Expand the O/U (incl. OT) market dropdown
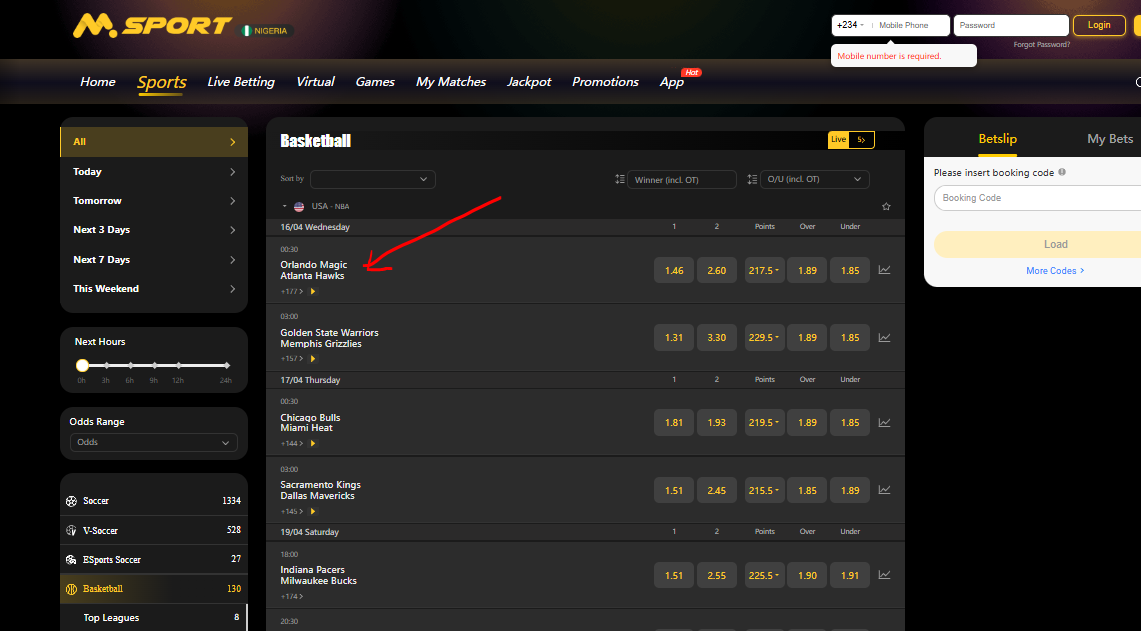This screenshot has height=631, width=1141. (814, 180)
